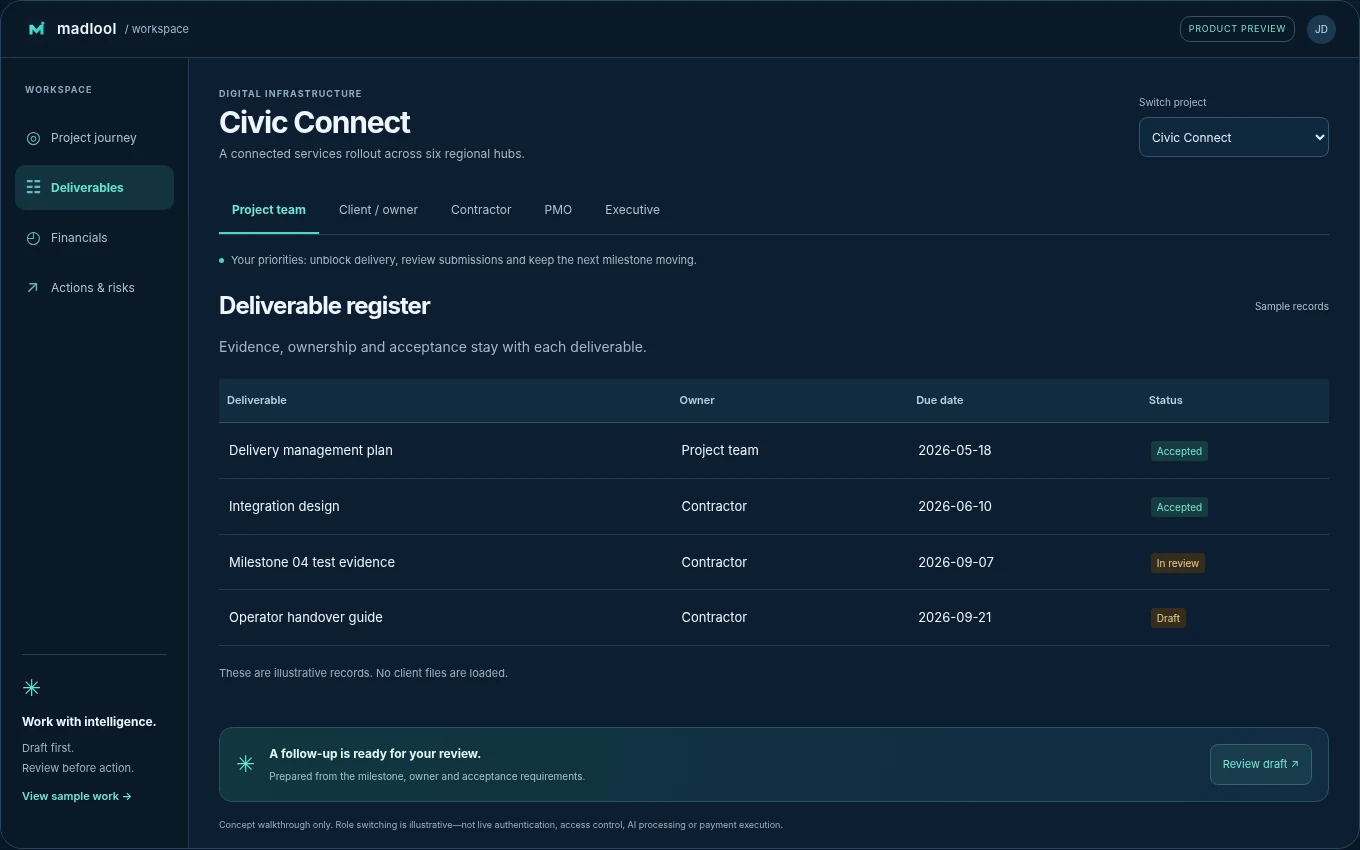Click Accepted status of Delivery management plan
Image resolution: width=1360 pixels, height=850 pixels.
tap(1179, 451)
